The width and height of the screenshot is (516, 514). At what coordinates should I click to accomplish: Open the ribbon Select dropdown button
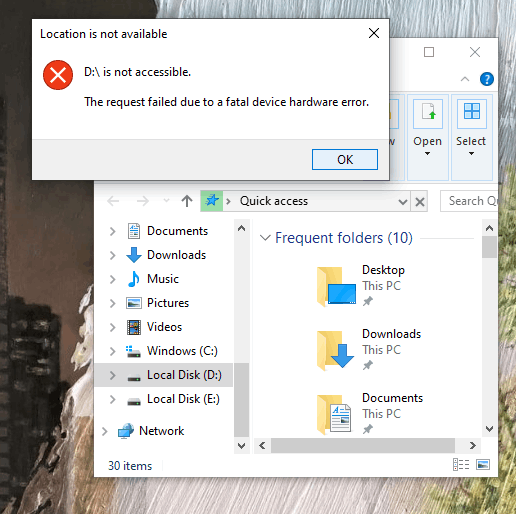(x=471, y=137)
